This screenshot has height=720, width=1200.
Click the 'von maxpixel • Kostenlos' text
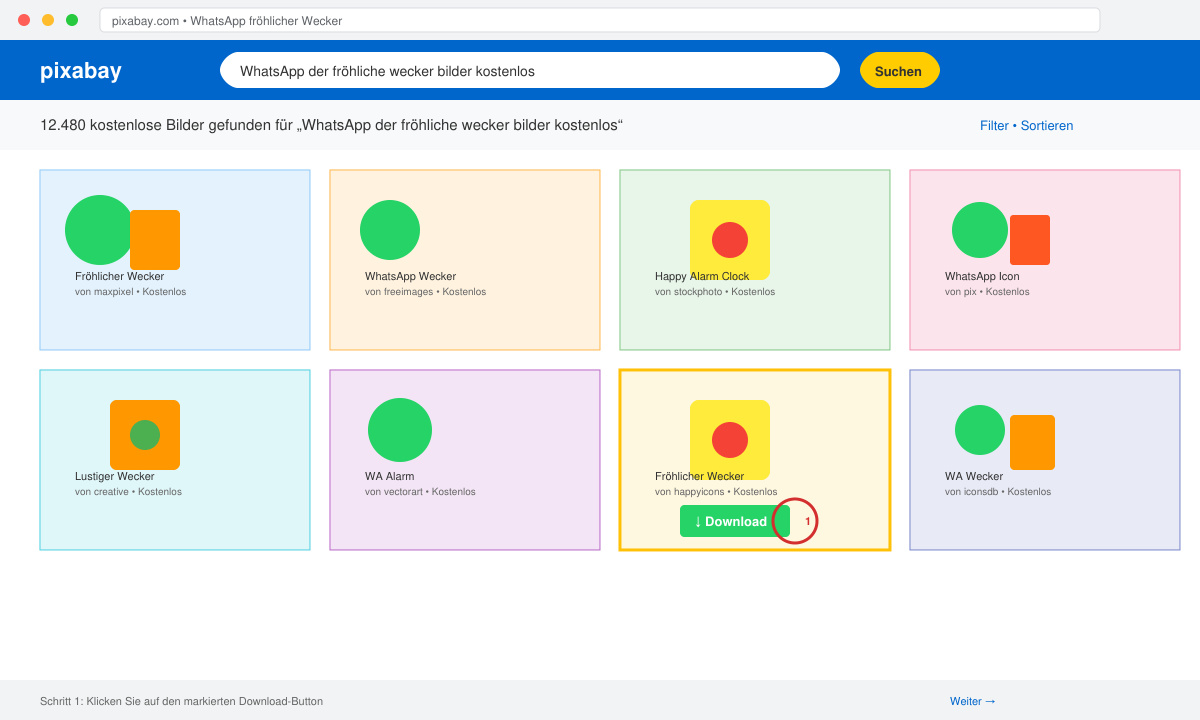click(130, 292)
